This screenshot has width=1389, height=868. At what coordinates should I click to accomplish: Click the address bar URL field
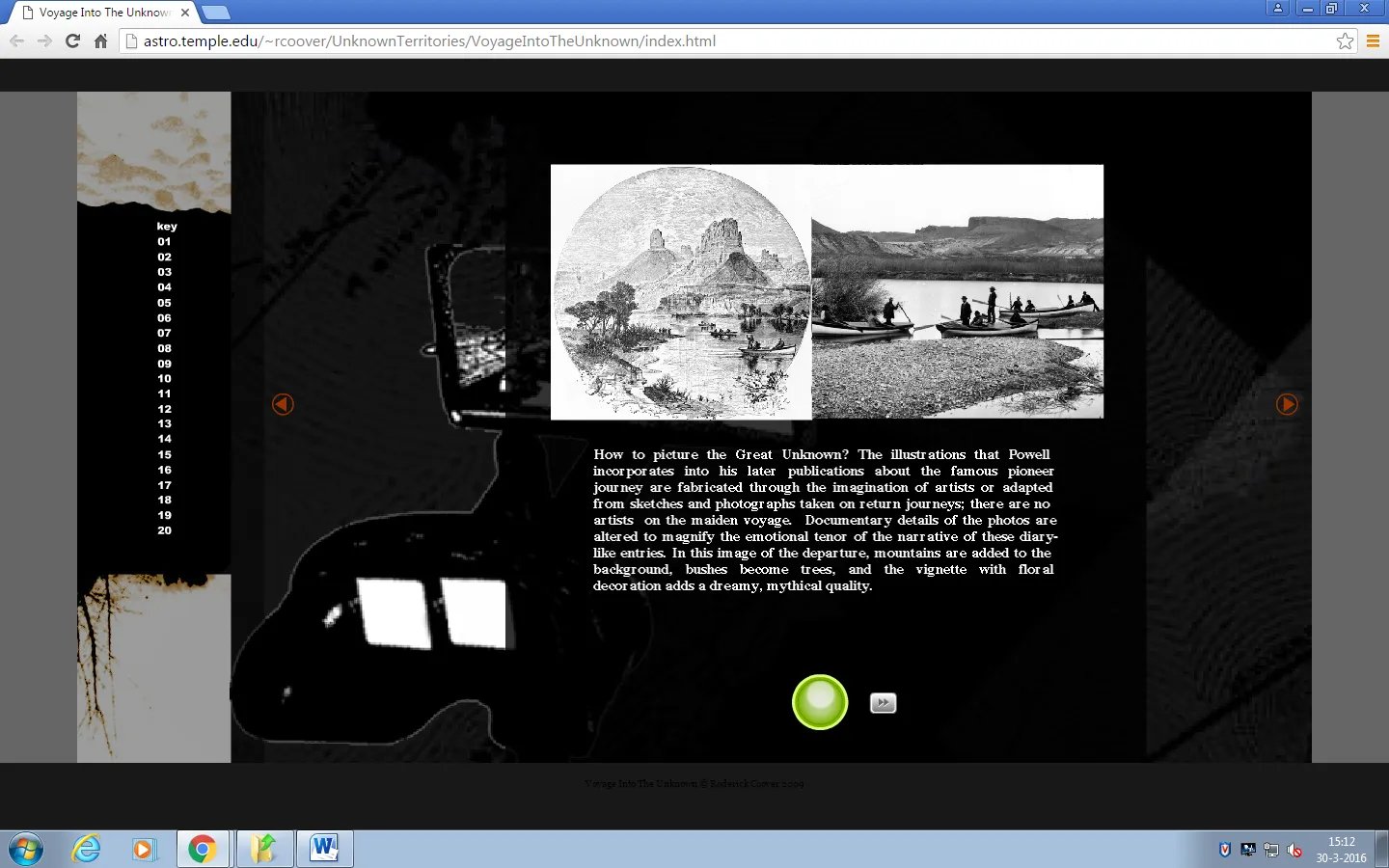pos(675,41)
